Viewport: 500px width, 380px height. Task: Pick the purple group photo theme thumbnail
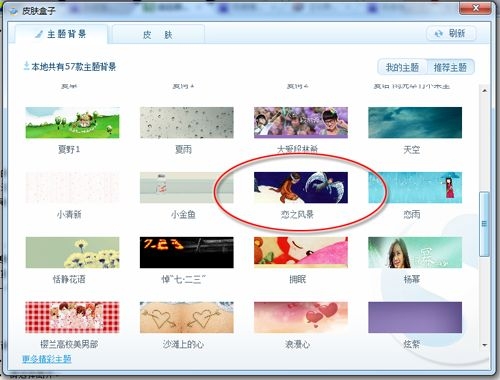(301, 123)
